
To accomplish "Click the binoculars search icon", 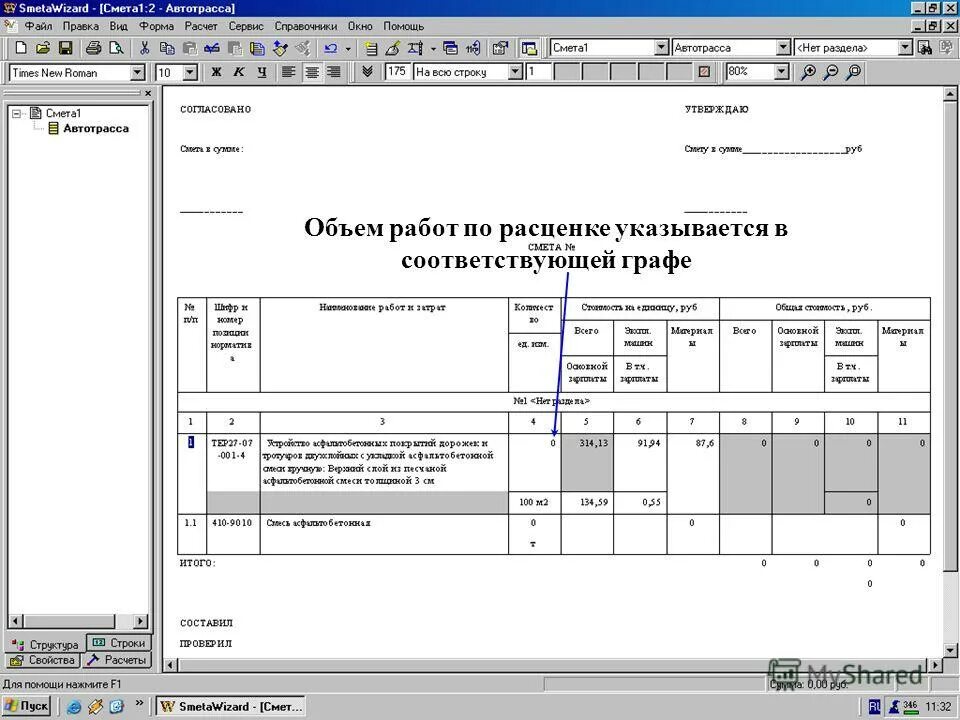I will point(925,48).
